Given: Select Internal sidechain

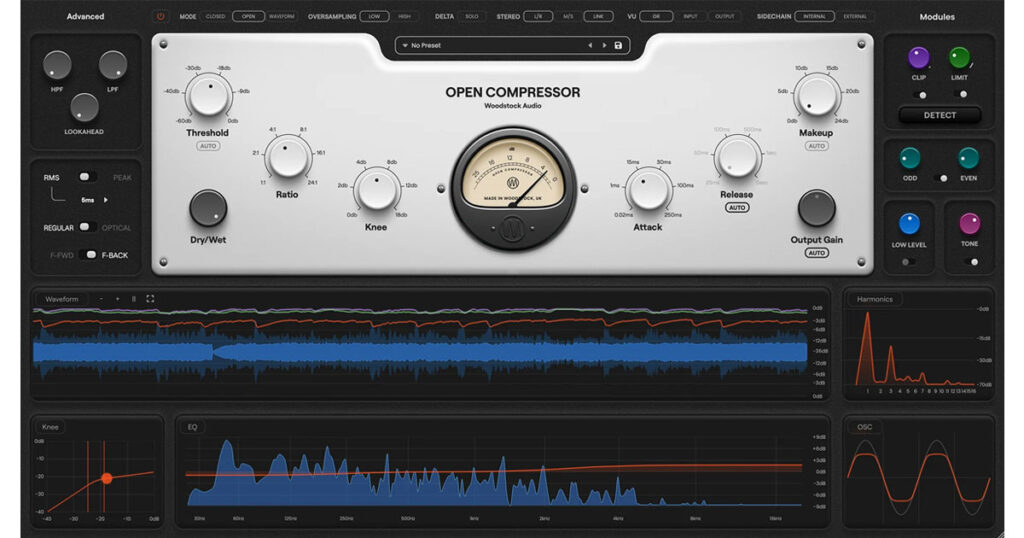Looking at the screenshot, I should tap(814, 16).
